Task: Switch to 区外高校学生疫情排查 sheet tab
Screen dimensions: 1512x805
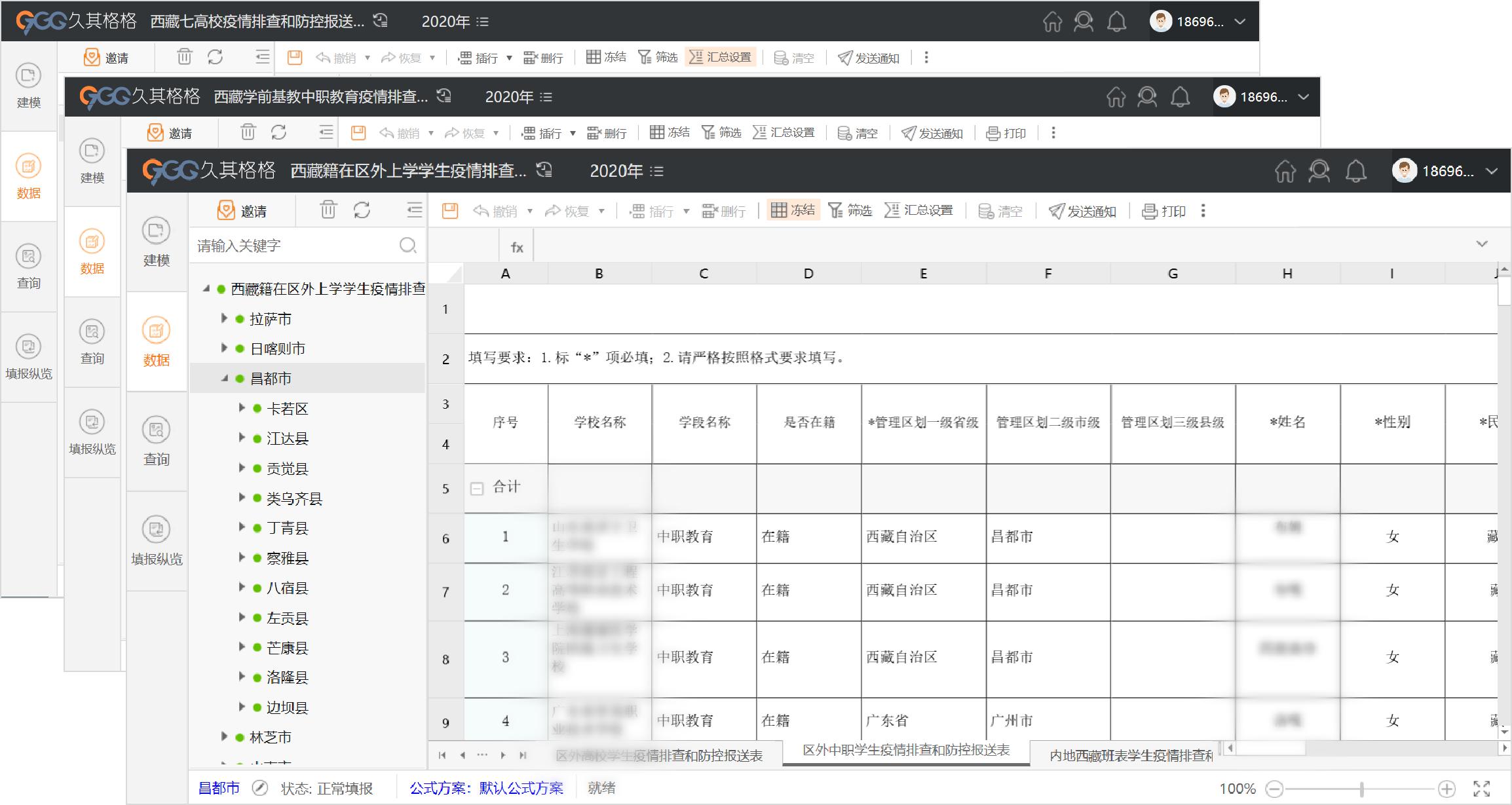Action: [658, 755]
